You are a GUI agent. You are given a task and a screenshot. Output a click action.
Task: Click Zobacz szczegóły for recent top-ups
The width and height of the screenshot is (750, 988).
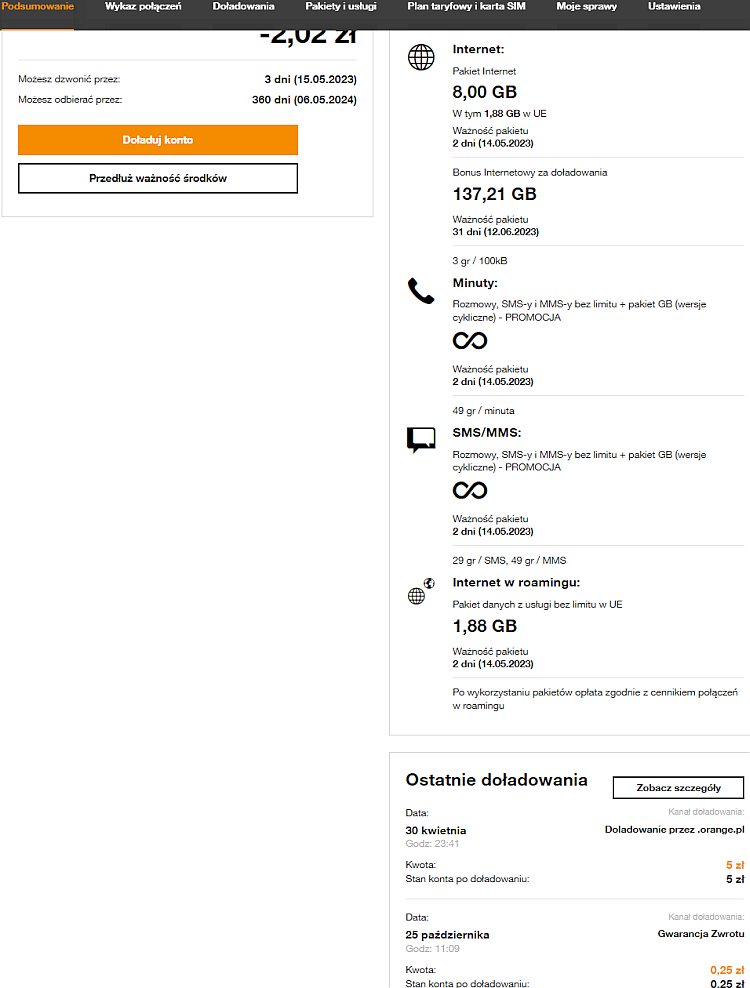coord(678,787)
